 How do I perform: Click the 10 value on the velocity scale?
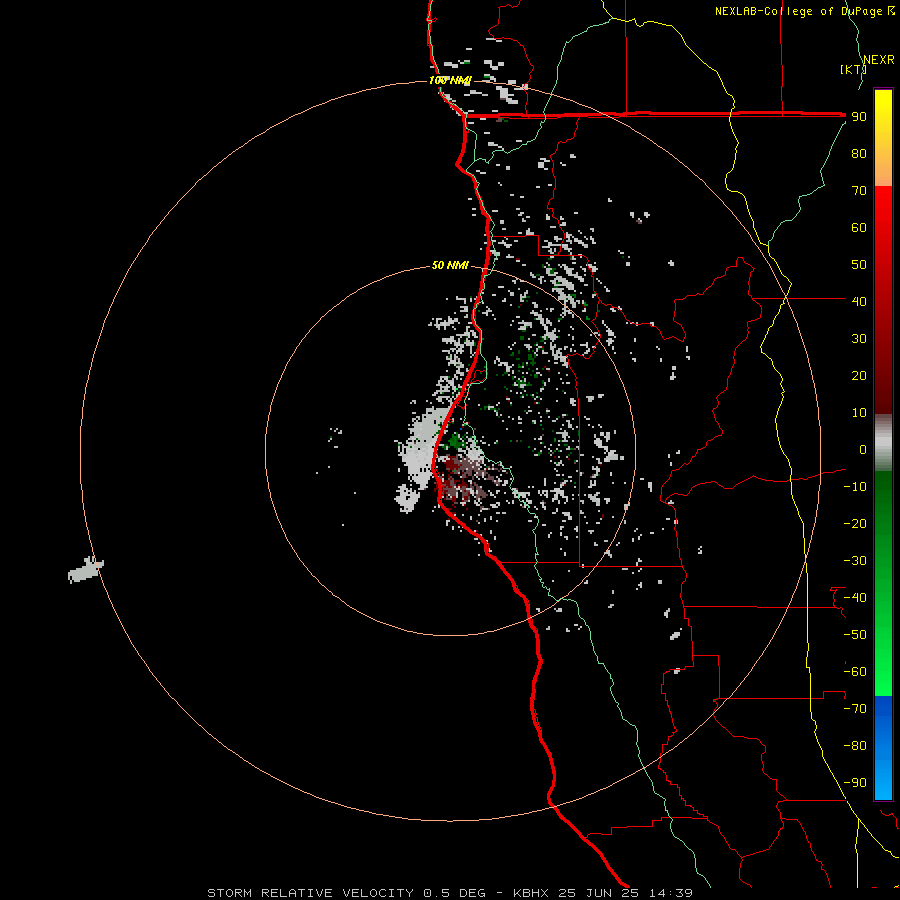coord(859,413)
